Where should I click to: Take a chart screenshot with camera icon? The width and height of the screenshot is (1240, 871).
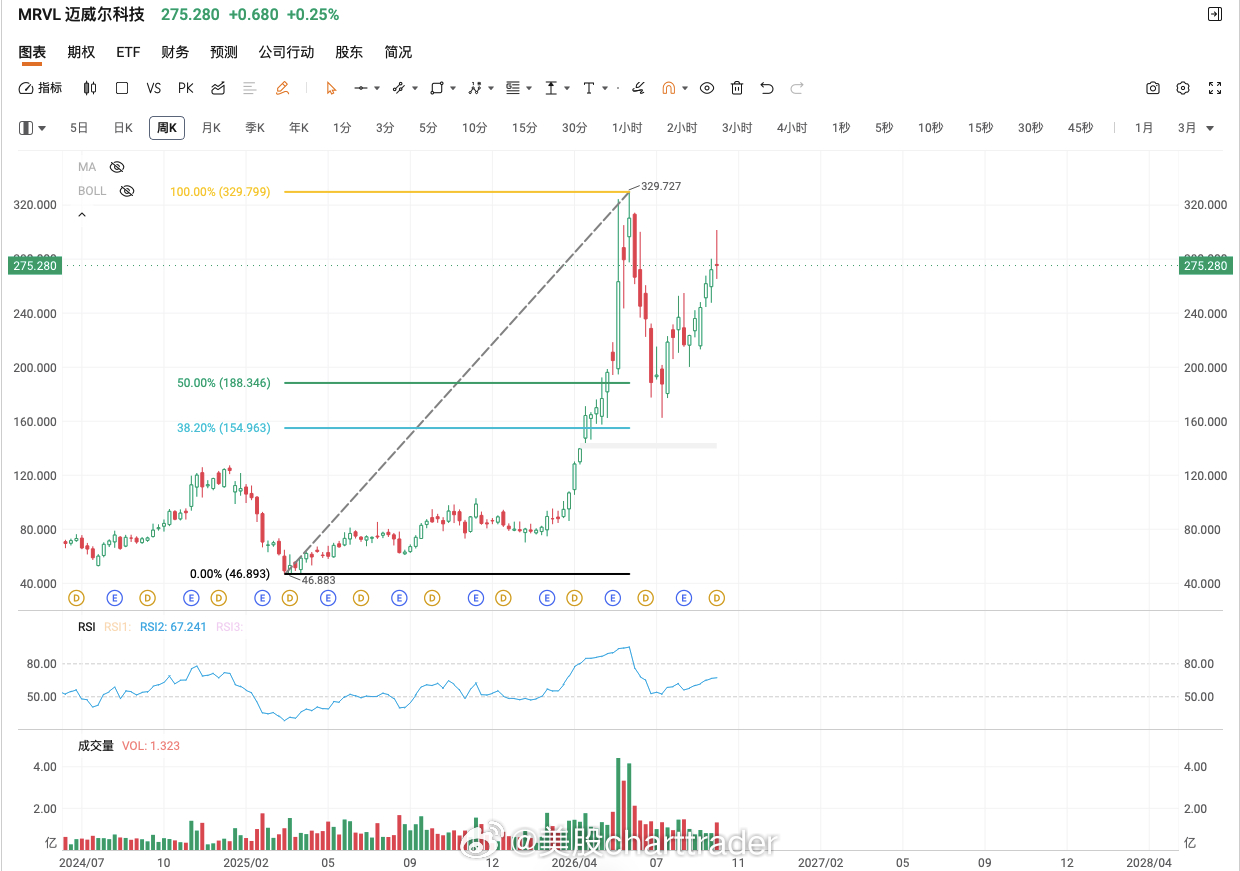pyautogui.click(x=1153, y=88)
